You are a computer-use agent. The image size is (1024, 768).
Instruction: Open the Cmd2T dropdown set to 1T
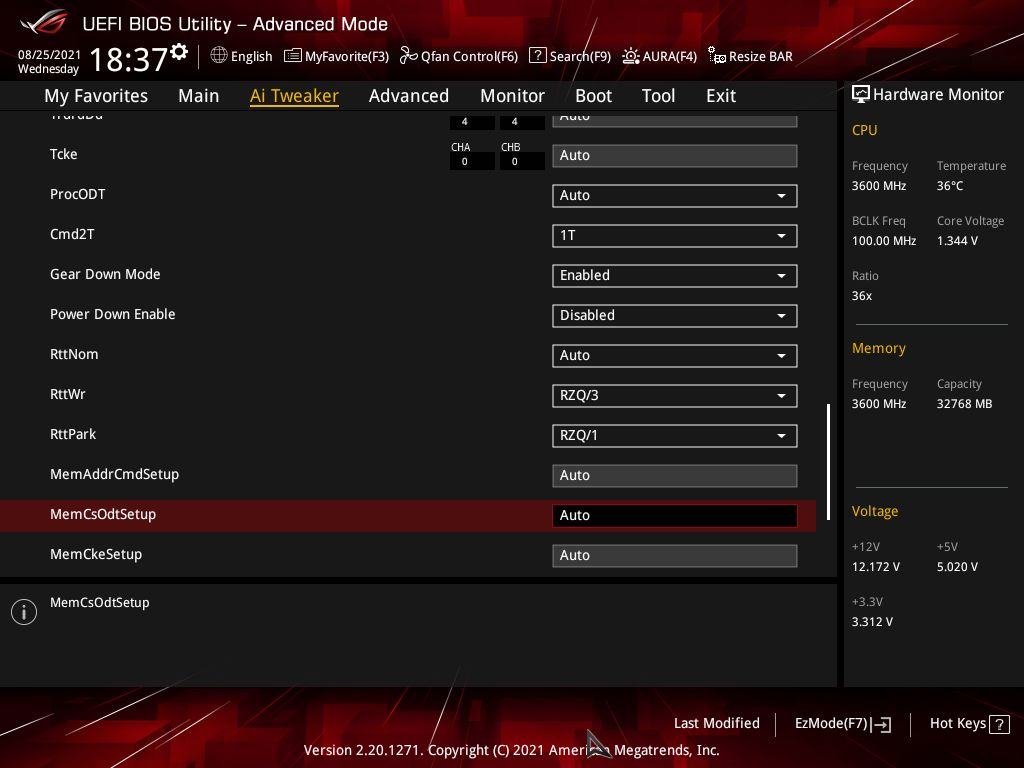click(675, 236)
